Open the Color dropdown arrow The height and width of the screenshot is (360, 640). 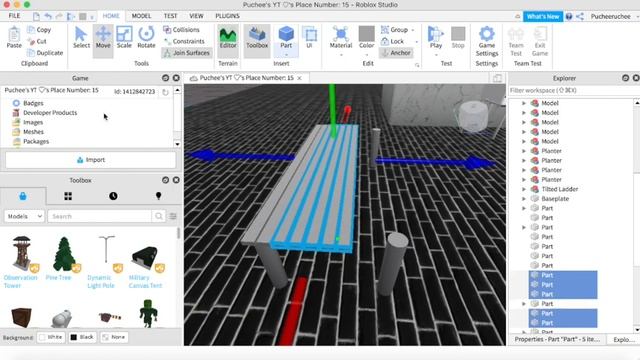click(367, 55)
